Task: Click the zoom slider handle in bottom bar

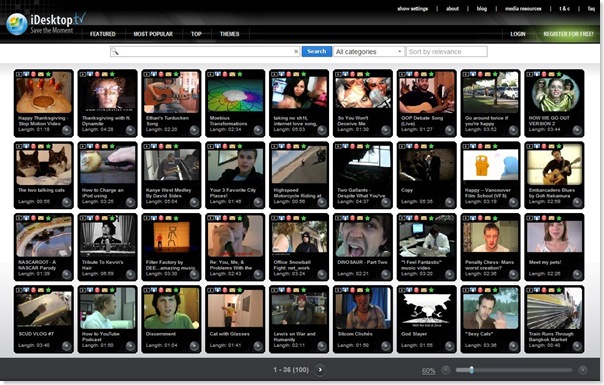Action: click(x=471, y=370)
